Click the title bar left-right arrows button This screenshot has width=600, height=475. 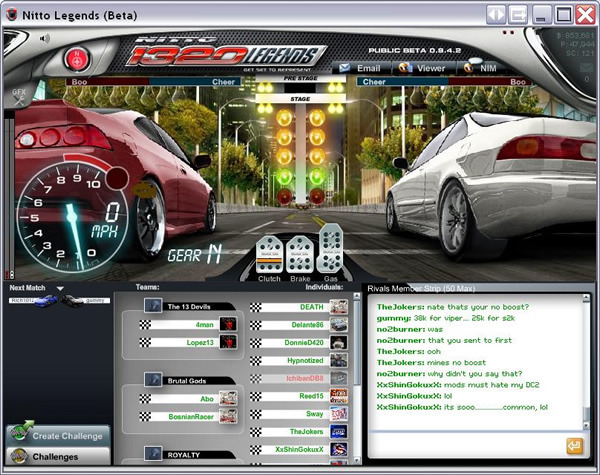496,15
